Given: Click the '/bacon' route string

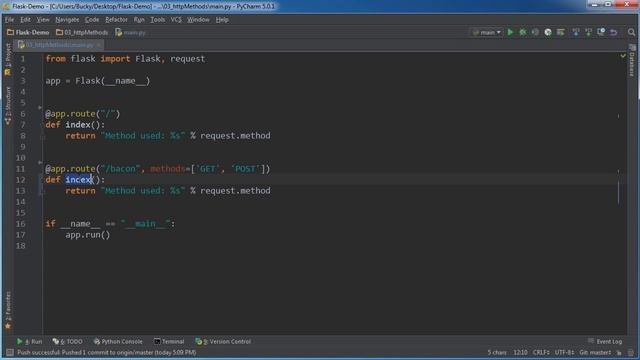Looking at the screenshot, I should [120, 169].
